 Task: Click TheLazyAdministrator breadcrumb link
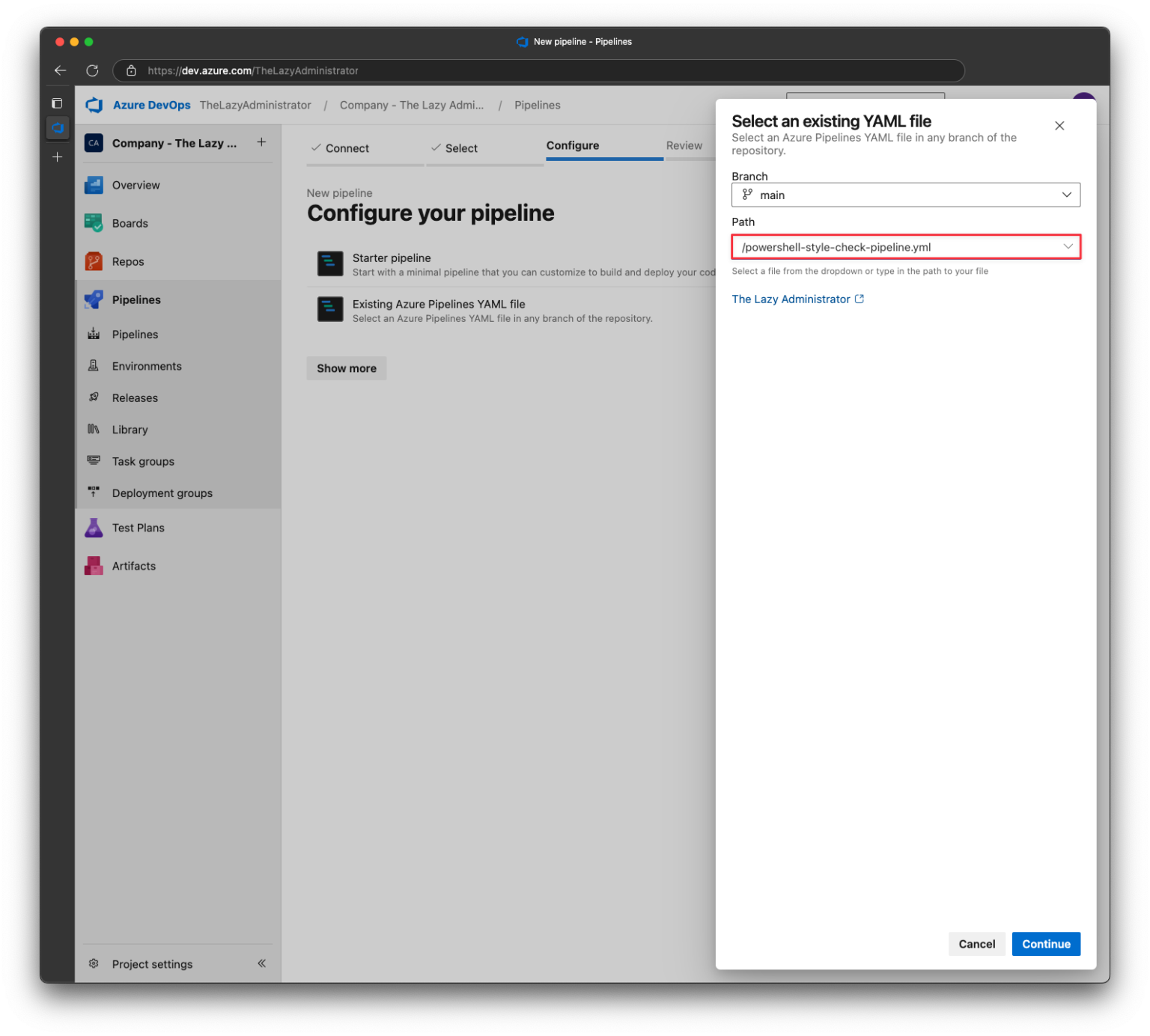255,106
